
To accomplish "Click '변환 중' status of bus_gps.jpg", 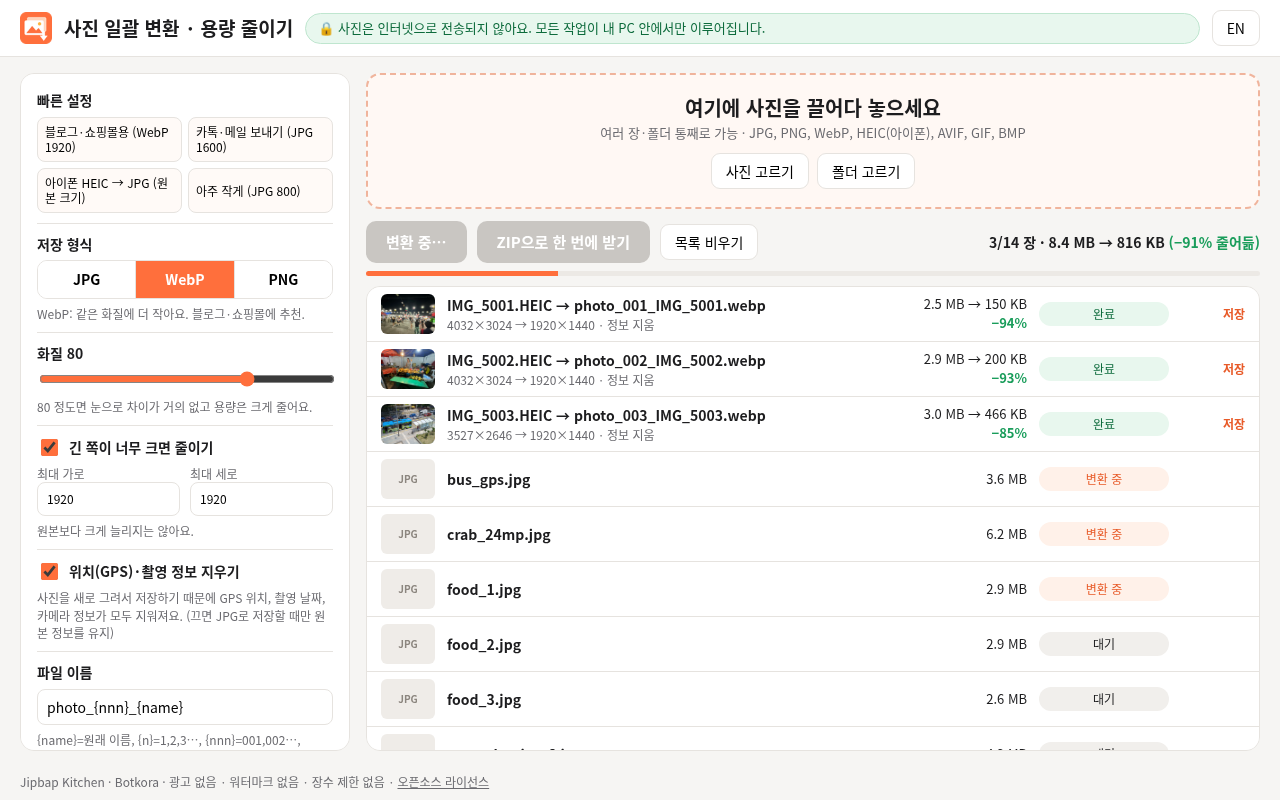I will tap(1104, 479).
